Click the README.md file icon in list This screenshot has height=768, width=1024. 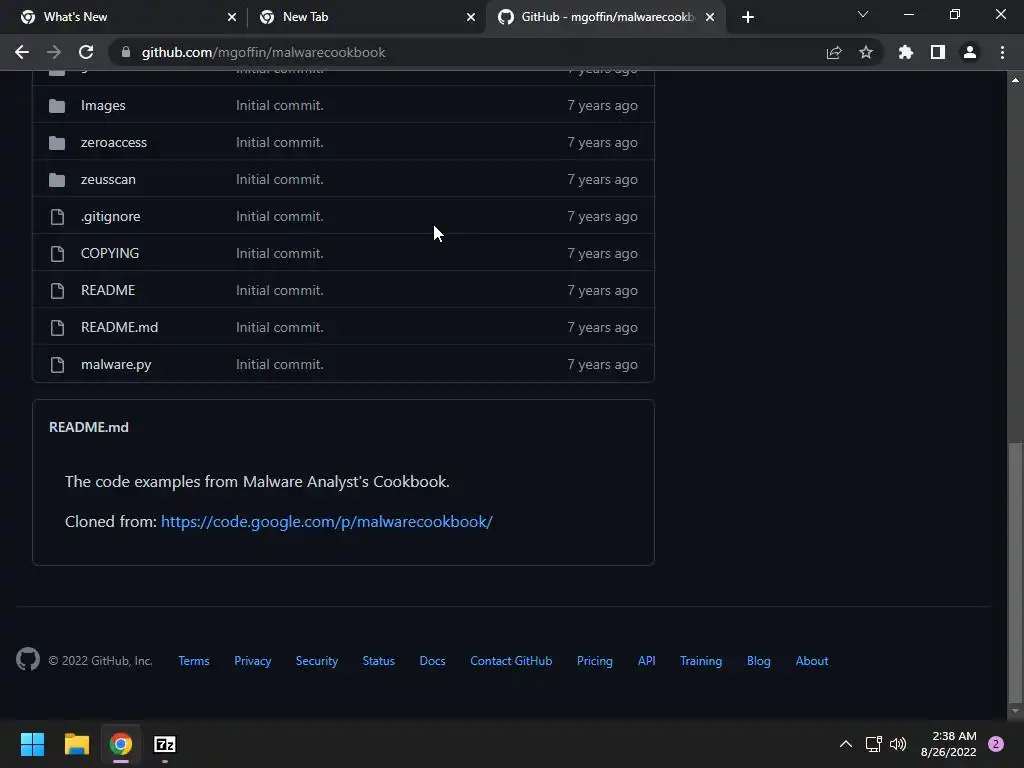57,327
